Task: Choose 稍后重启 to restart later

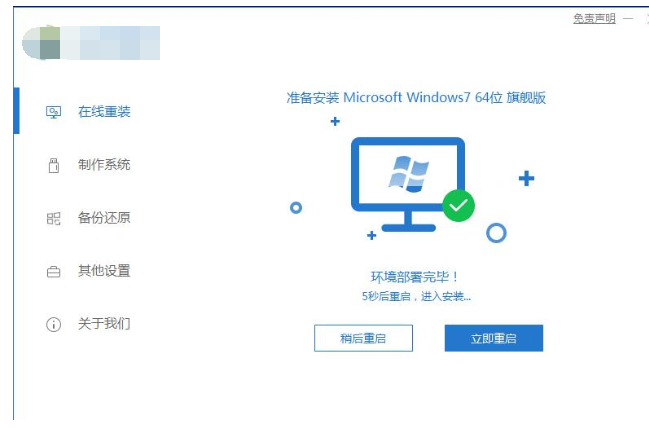Action: click(x=363, y=338)
